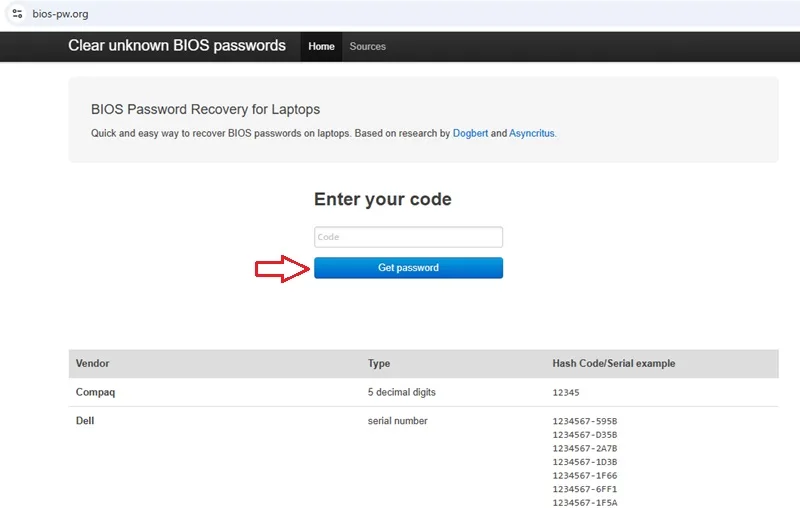Click the Clear unknown BIOS passwords title
The height and width of the screenshot is (508, 800).
(177, 45)
